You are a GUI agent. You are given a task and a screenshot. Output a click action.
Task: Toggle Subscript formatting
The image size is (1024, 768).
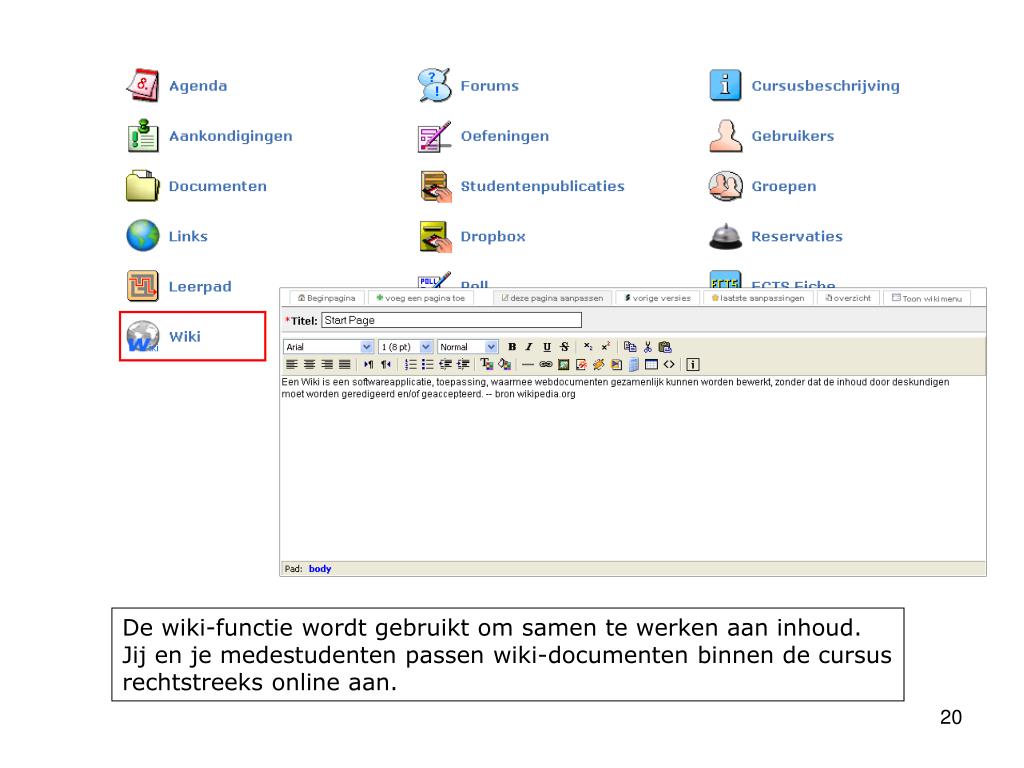click(588, 347)
